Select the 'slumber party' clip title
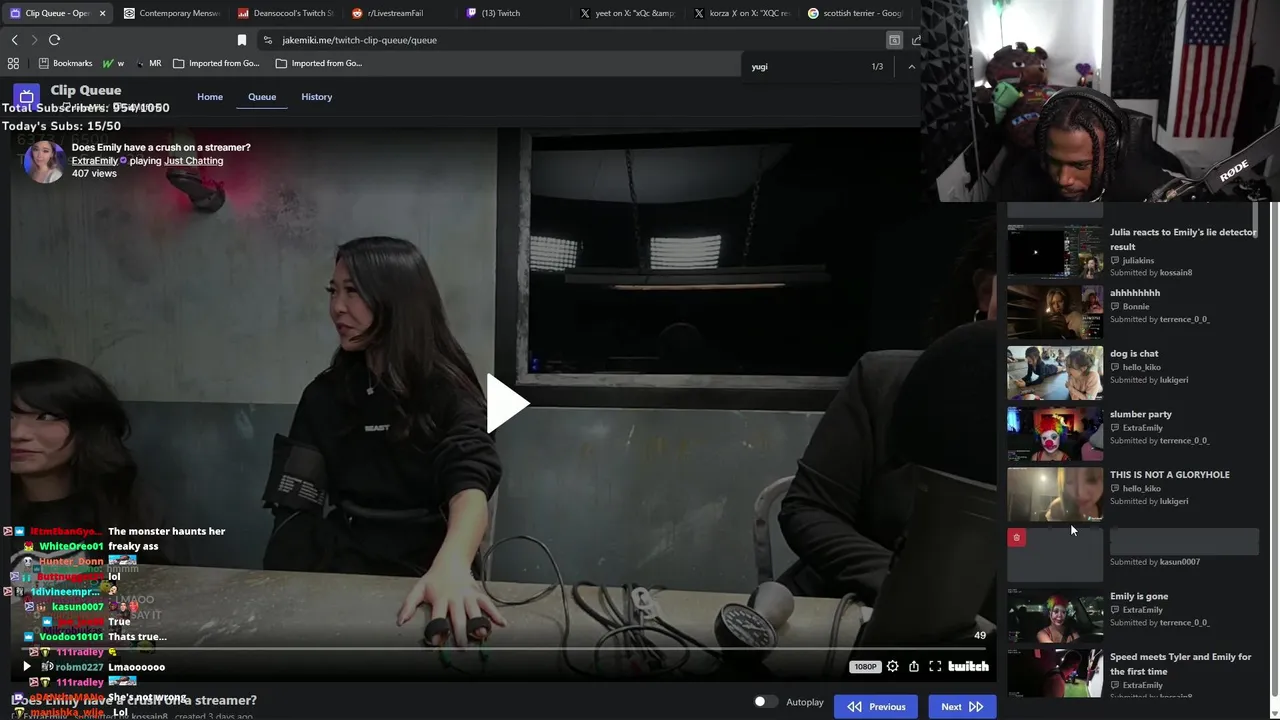 (1140, 414)
